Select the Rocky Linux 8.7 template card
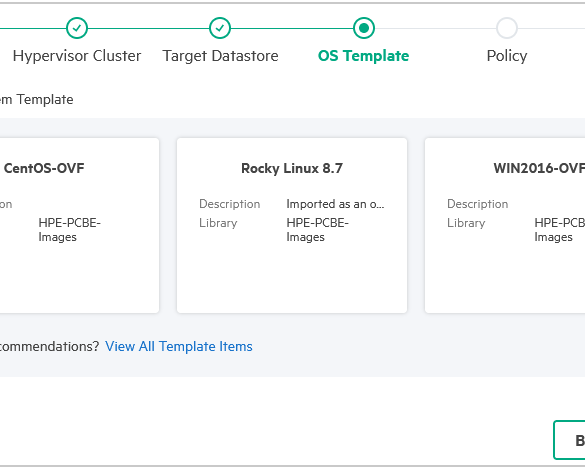Viewport: 585px width, 471px height. coord(292,225)
